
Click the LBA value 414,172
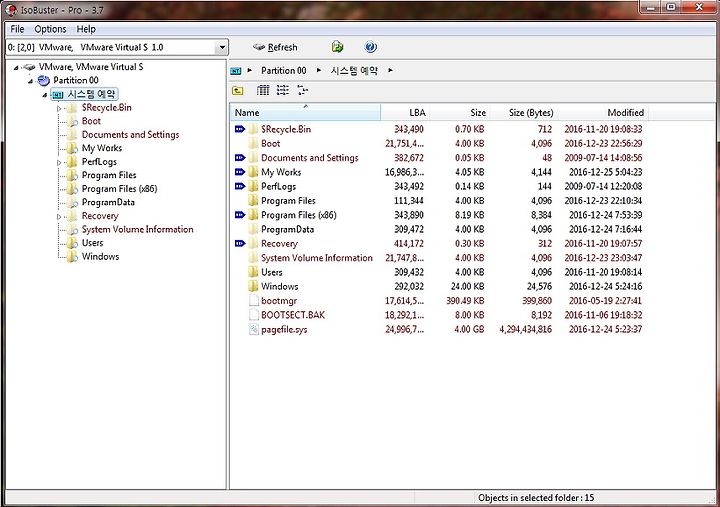(x=409, y=243)
